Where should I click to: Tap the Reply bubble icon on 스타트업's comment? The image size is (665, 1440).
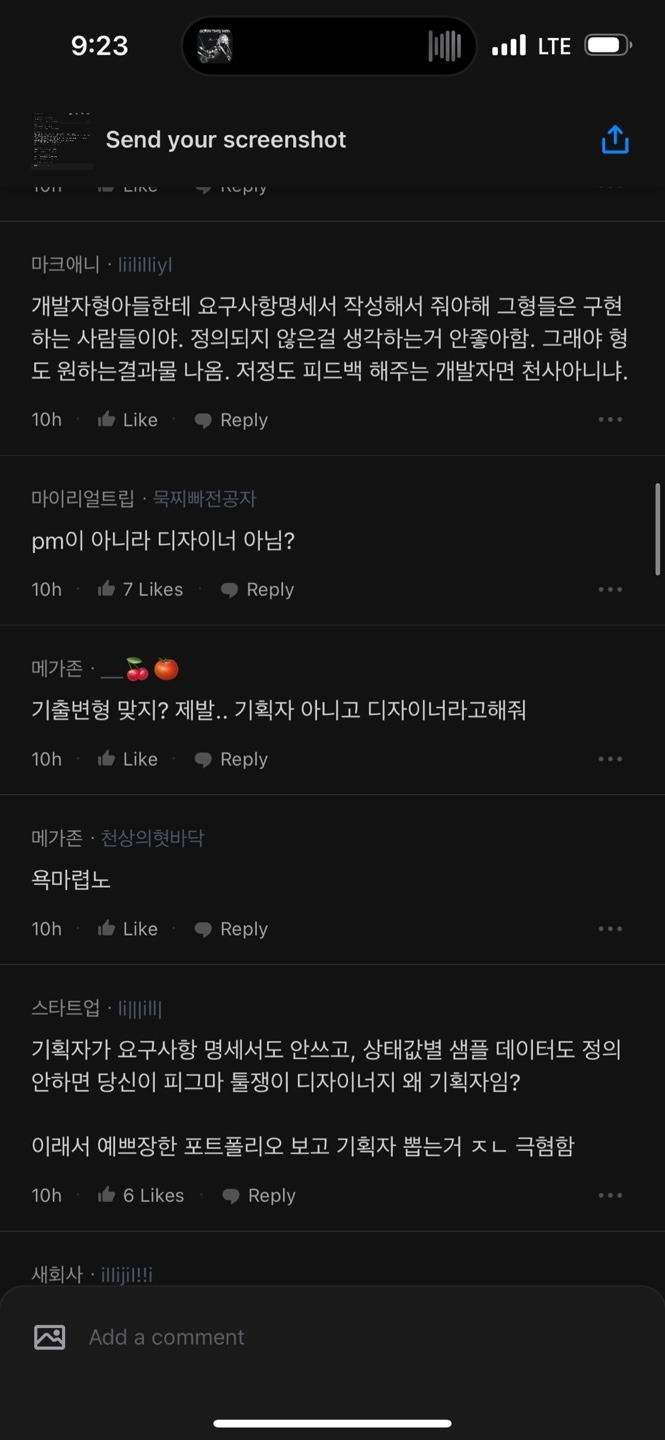229,1195
